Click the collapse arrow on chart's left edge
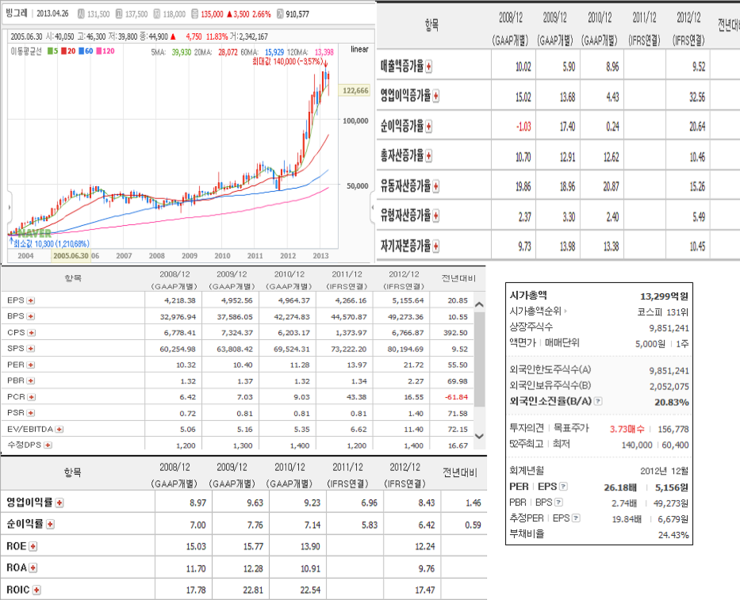 pos(9,208)
